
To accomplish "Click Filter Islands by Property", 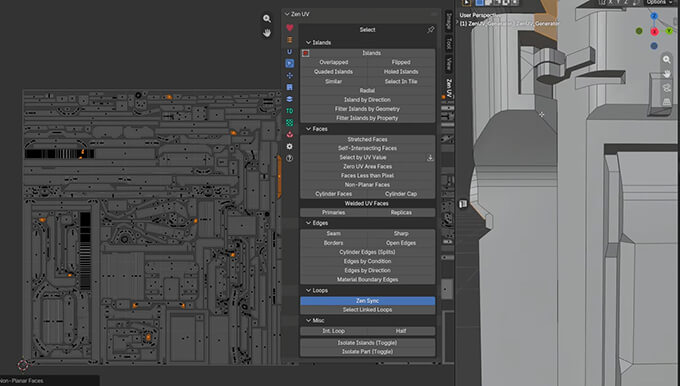I will click(367, 118).
